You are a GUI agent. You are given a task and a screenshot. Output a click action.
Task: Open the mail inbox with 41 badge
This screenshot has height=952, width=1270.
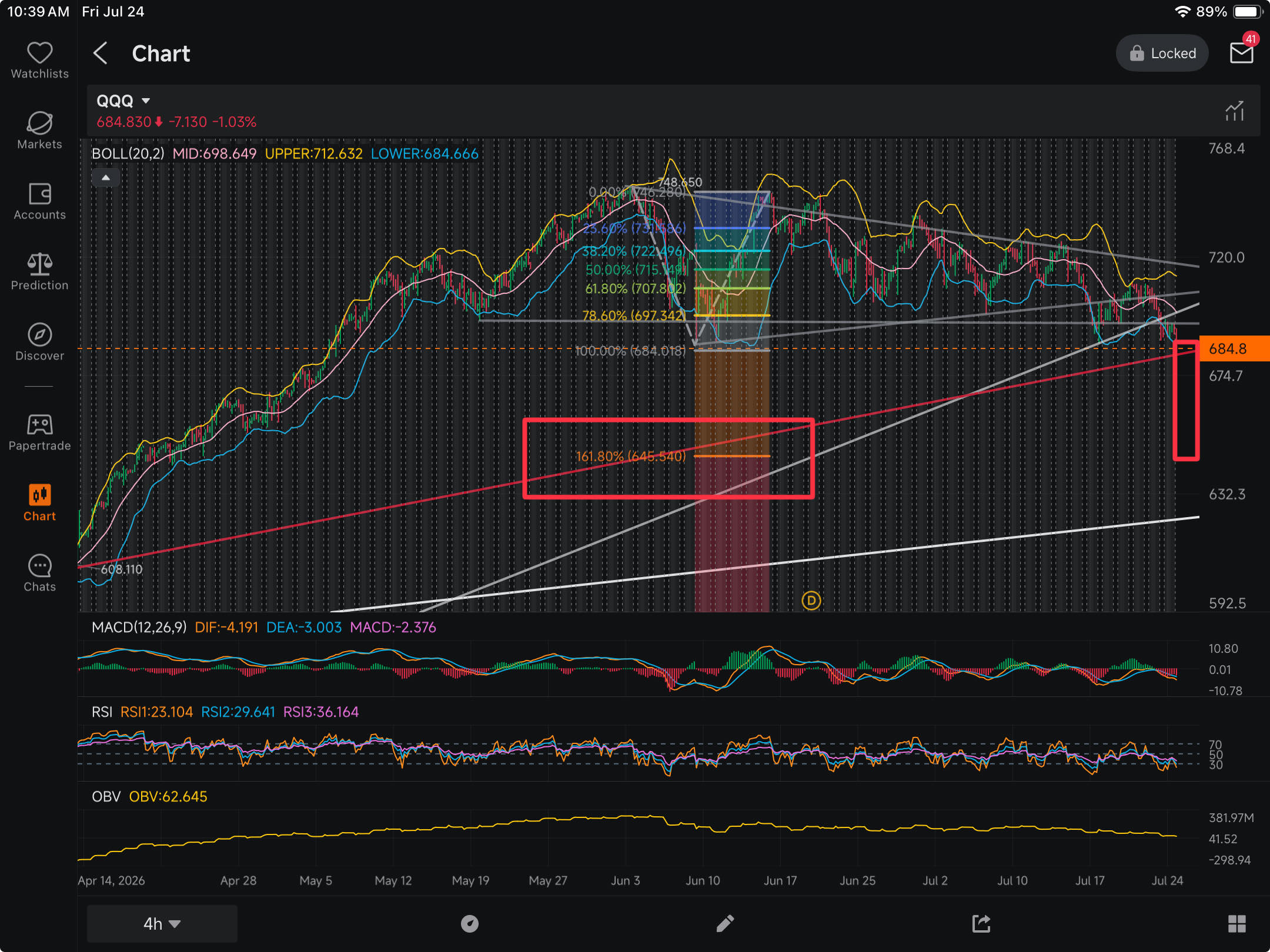pos(1242,52)
